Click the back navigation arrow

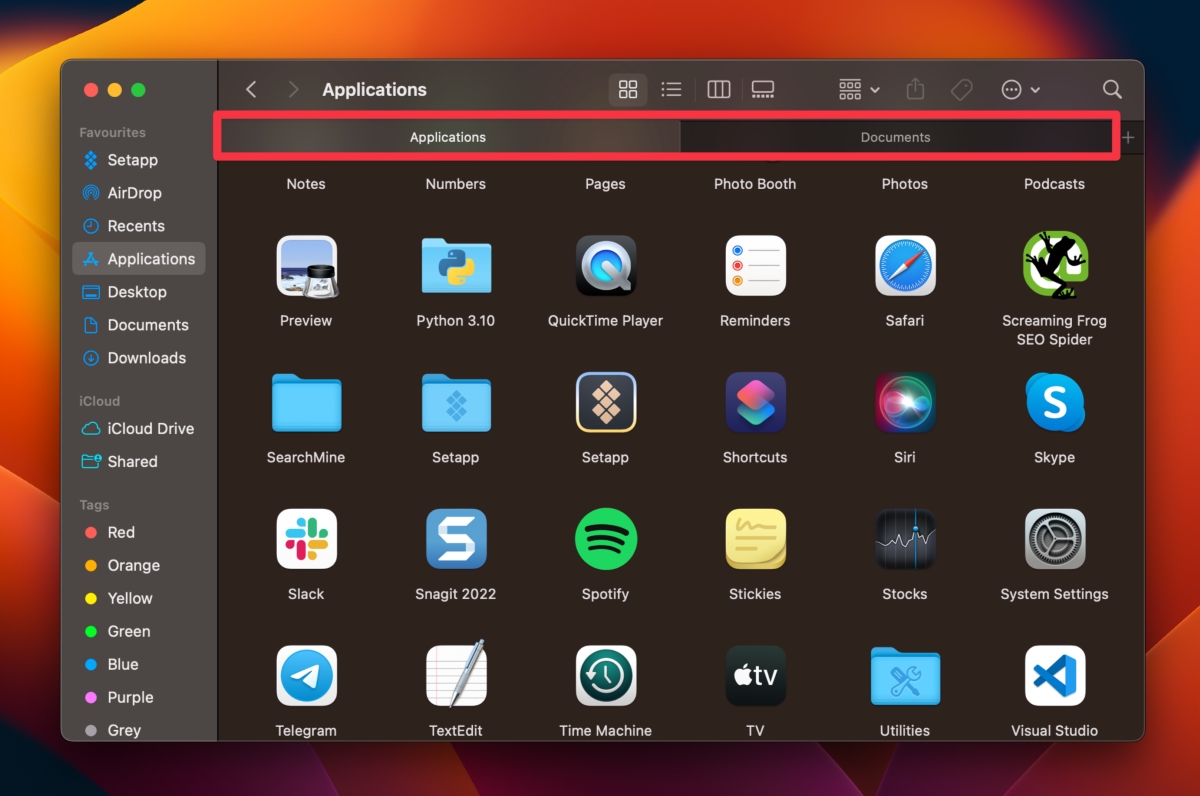point(251,89)
